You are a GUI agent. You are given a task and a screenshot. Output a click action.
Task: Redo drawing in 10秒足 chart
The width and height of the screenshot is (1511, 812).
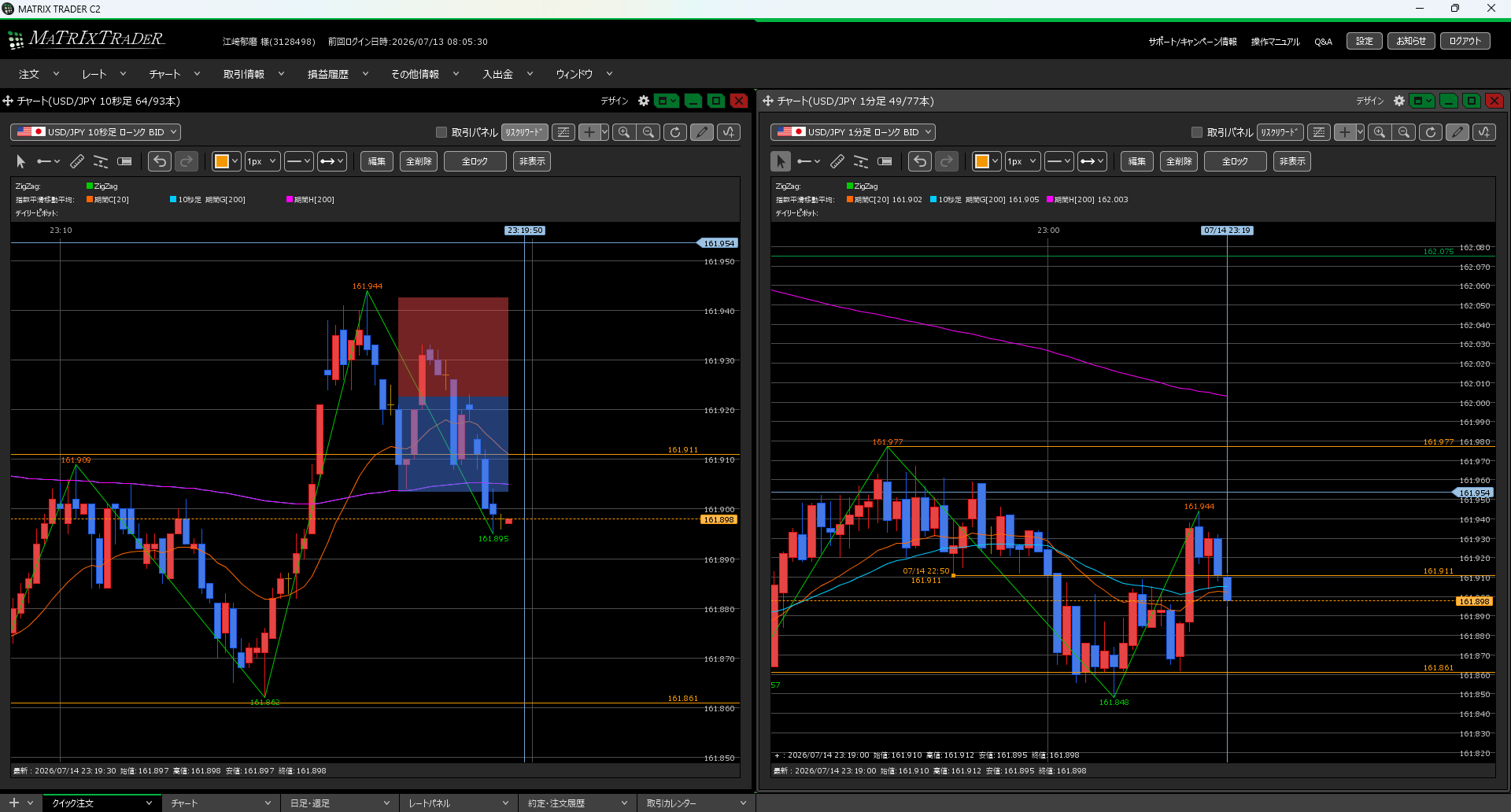tap(187, 161)
